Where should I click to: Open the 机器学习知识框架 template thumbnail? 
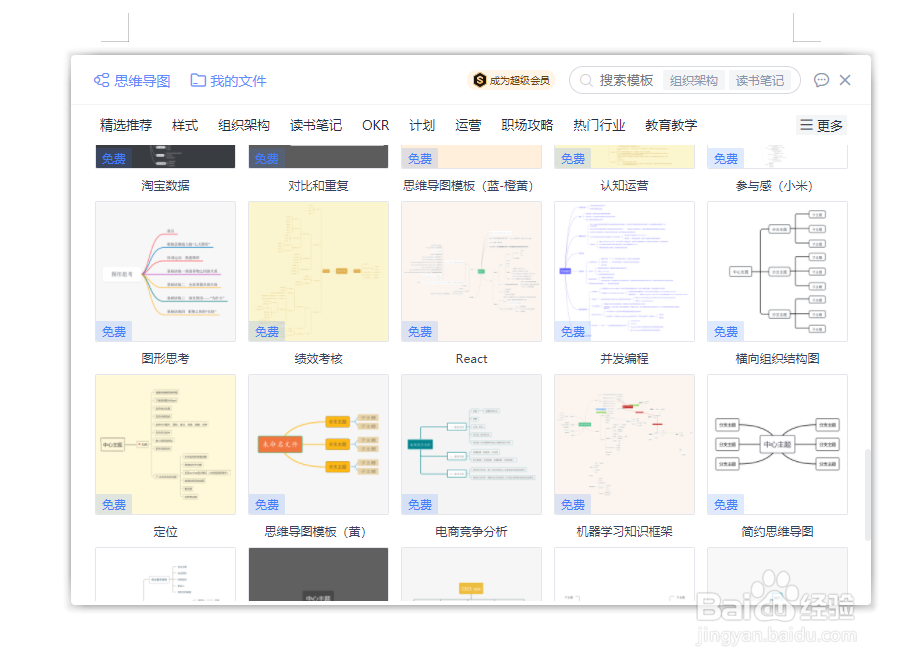[x=624, y=444]
